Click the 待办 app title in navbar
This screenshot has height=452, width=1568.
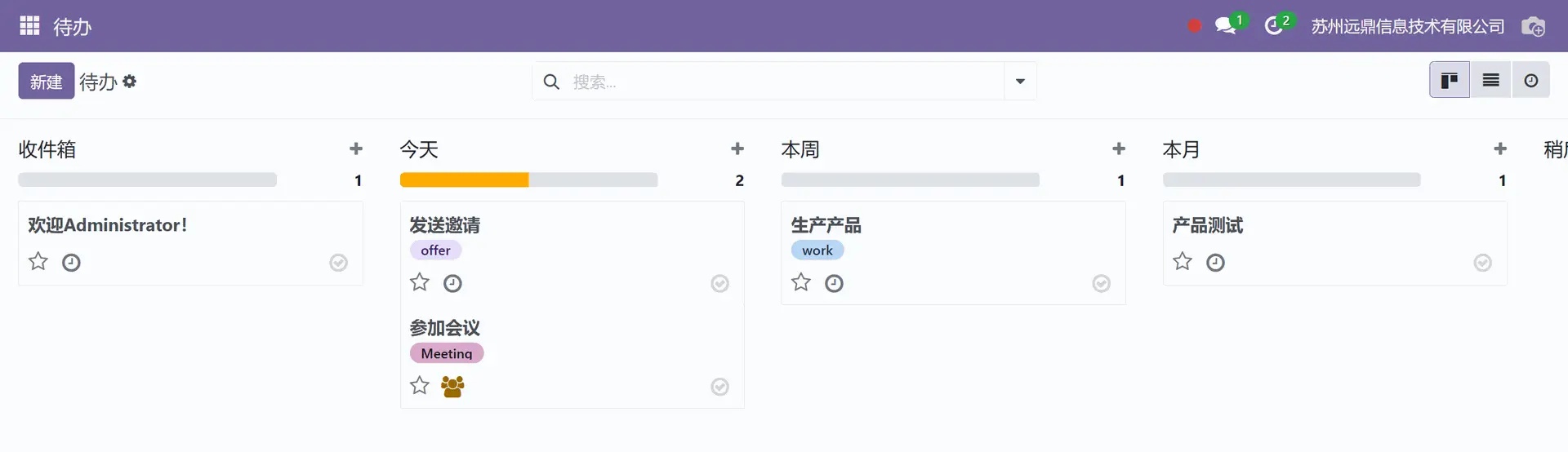(x=73, y=26)
